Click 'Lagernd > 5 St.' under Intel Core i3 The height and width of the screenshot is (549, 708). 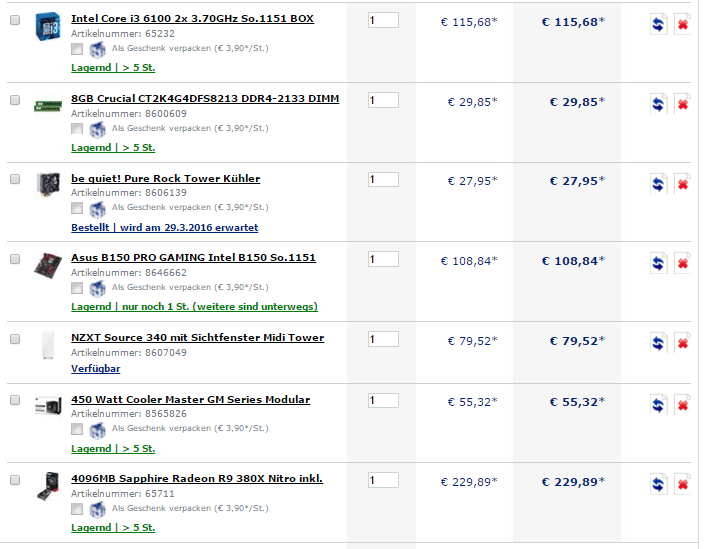pos(113,68)
